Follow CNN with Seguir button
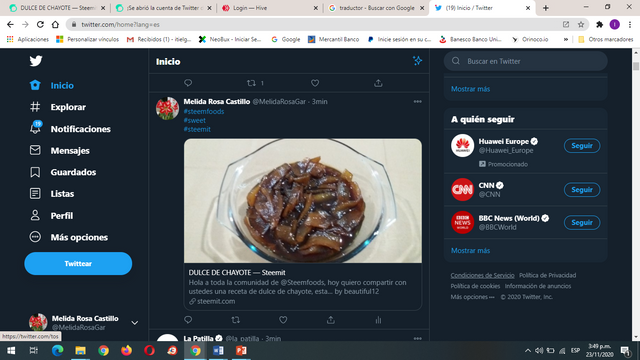This screenshot has width=640, height=360. point(582,189)
